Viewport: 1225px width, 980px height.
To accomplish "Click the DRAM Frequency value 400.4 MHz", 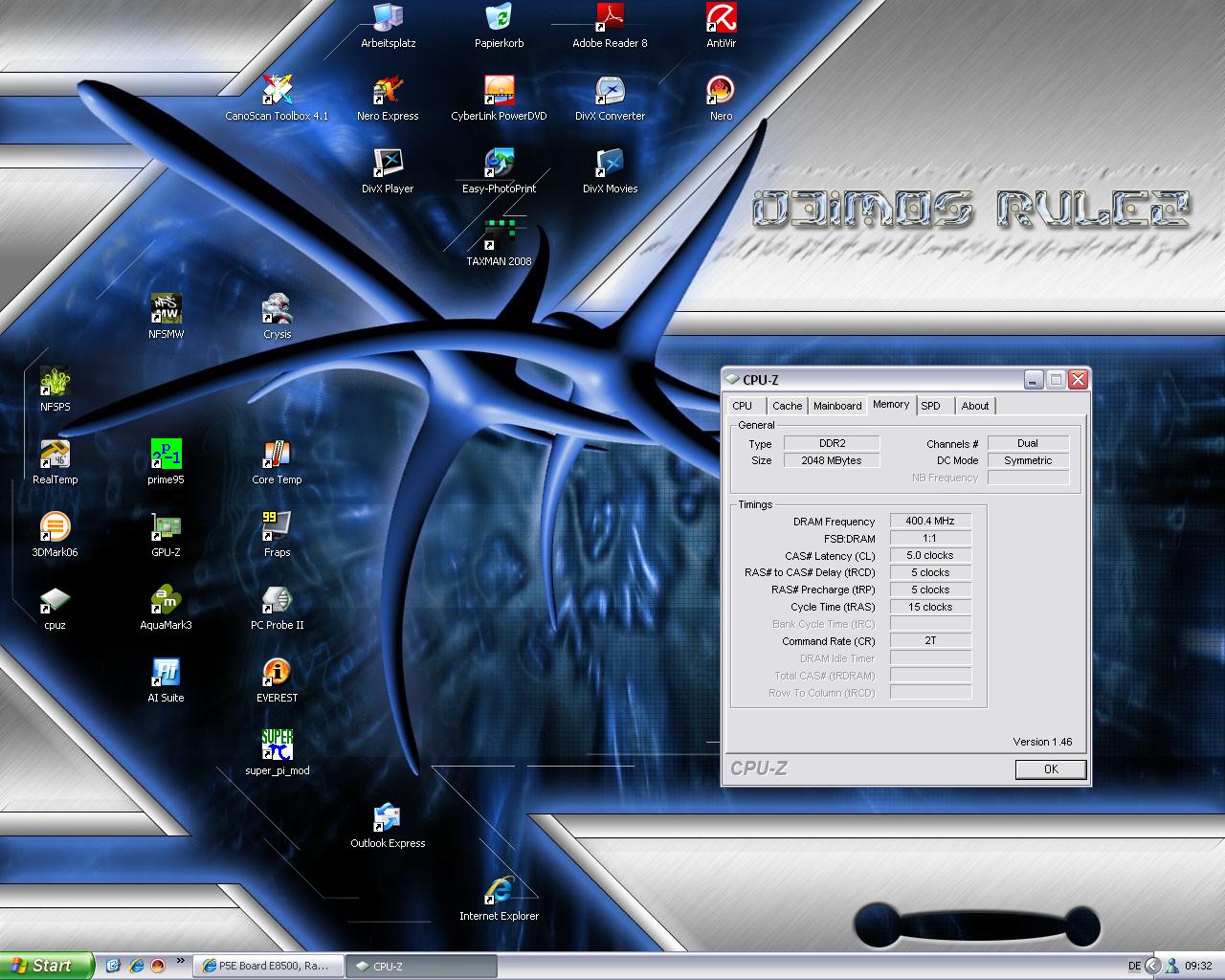I will [930, 521].
